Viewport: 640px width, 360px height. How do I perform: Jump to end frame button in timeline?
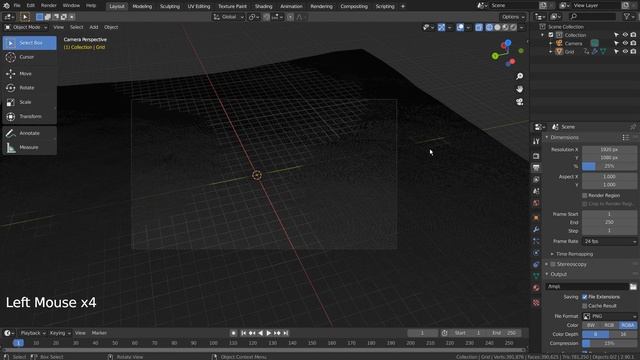286,333
